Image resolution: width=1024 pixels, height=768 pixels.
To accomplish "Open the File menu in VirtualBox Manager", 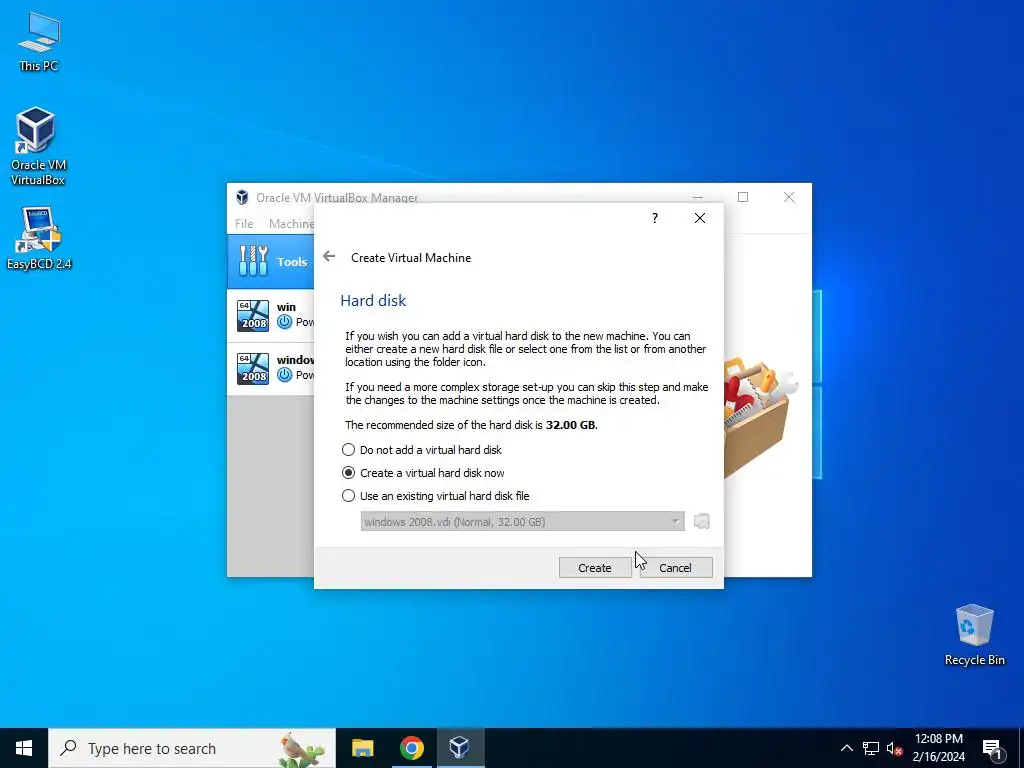I will point(244,223).
